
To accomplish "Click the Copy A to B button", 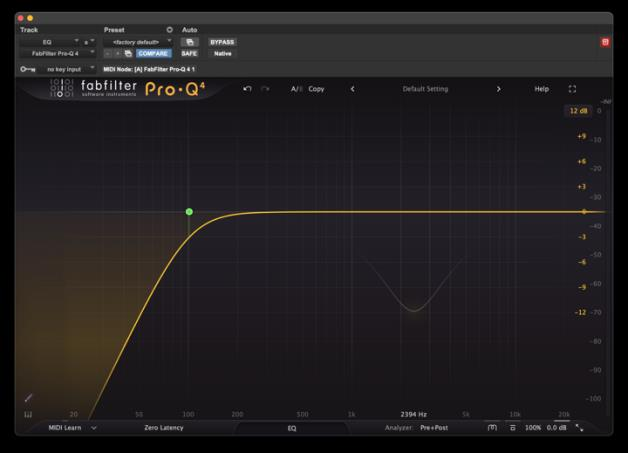I will (316, 89).
